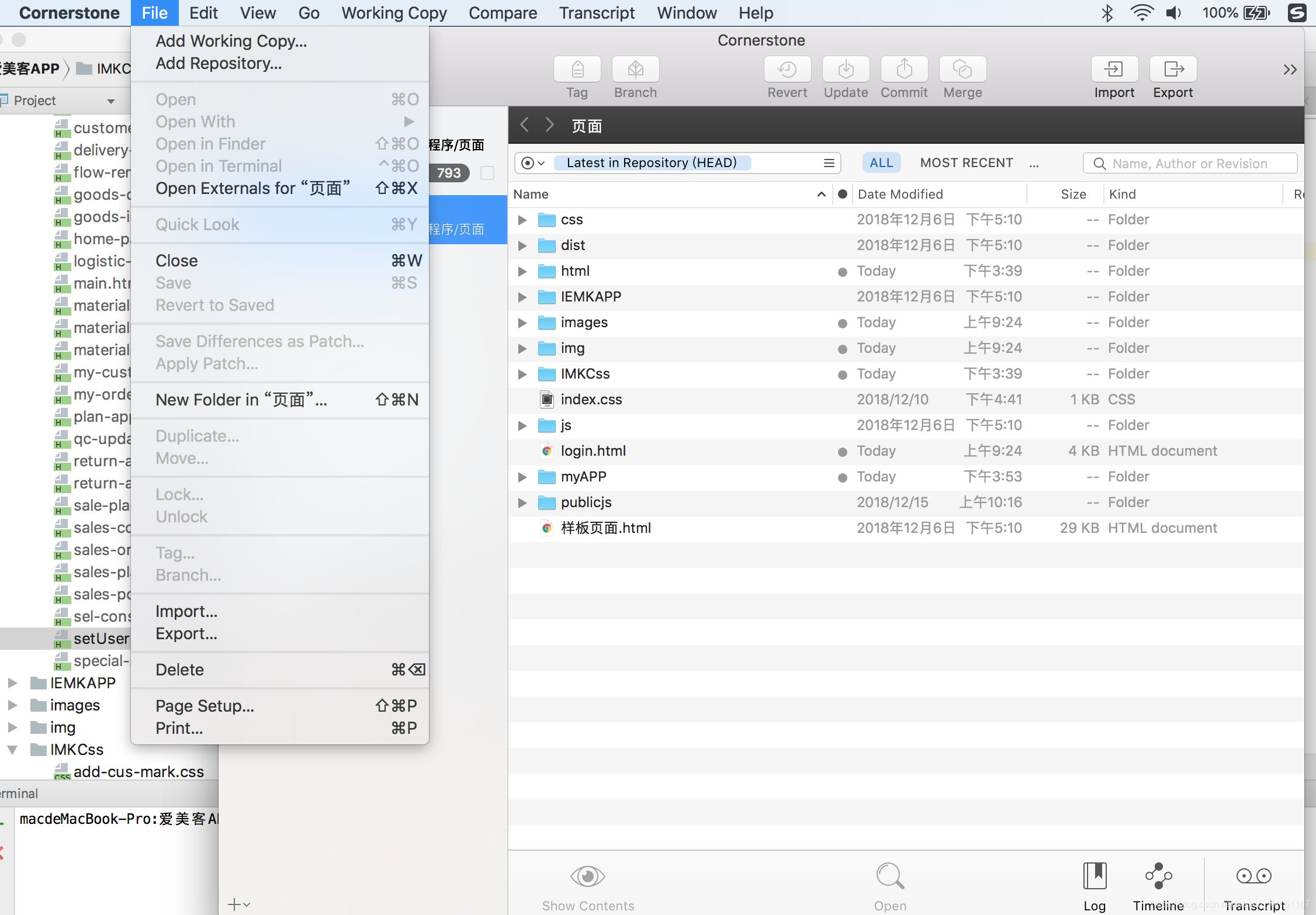
Task: Expand the html folder in repository
Action: (x=522, y=270)
